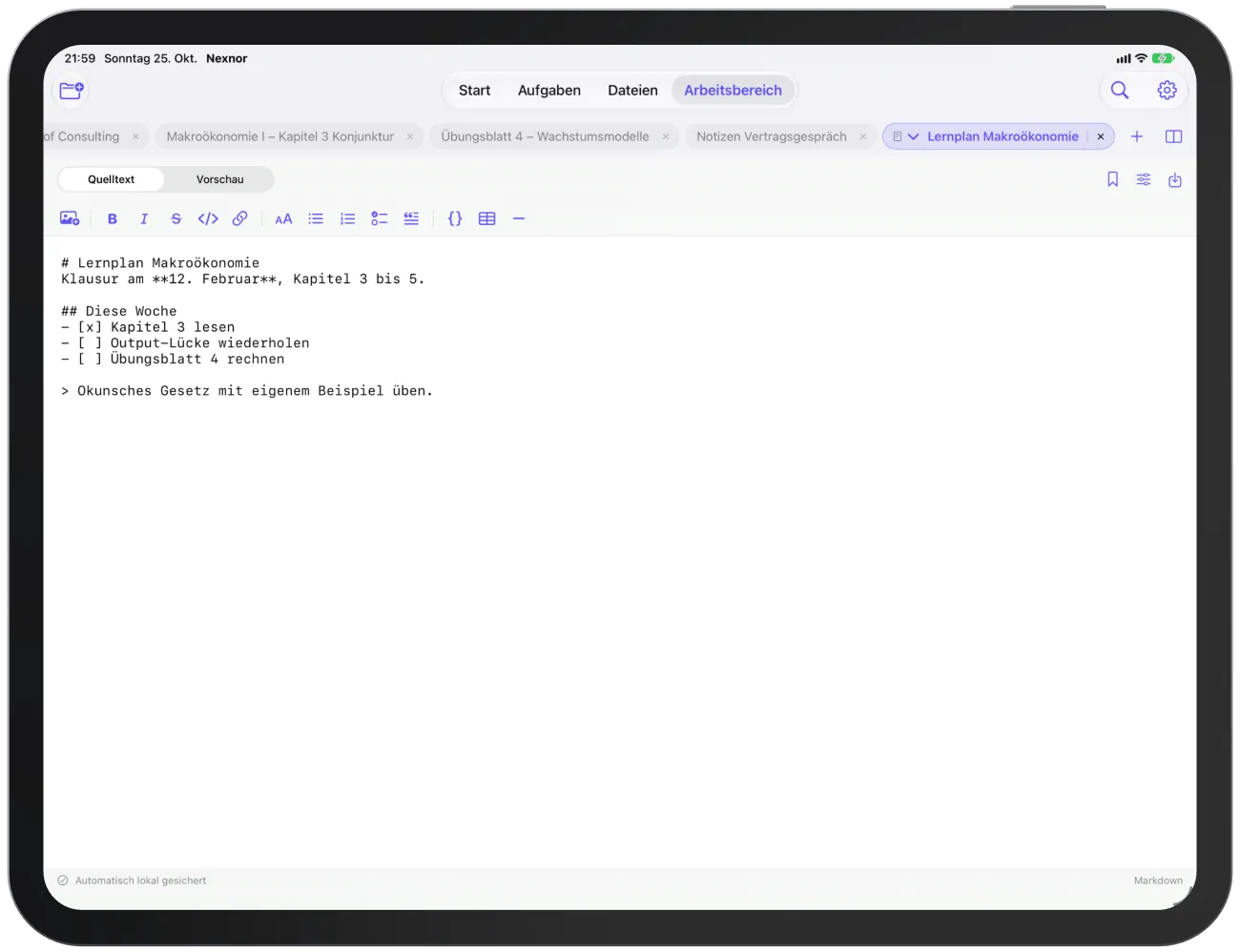Insert a numbered list
The width and height of the screenshot is (1240, 952).
point(347,218)
